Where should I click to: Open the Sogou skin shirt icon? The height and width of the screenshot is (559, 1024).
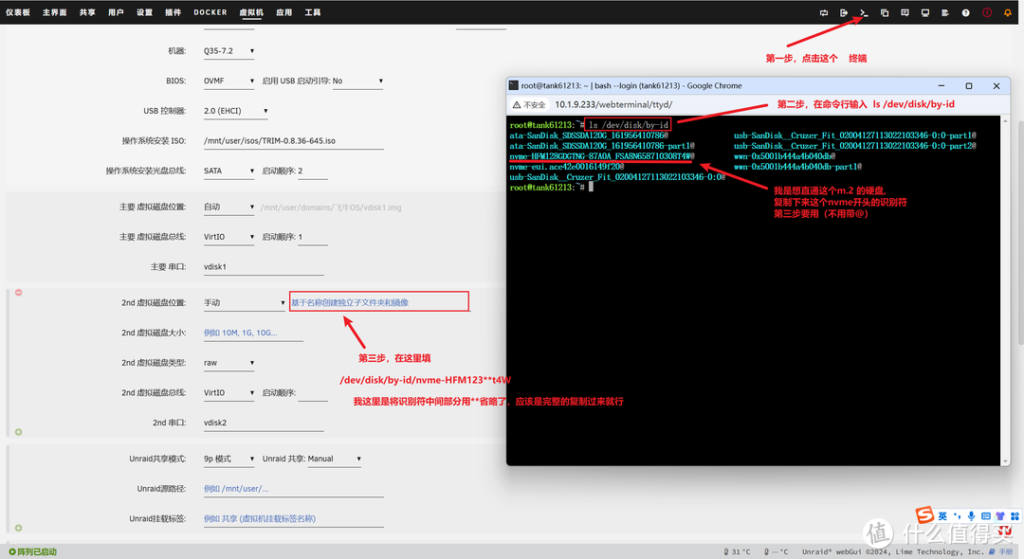coord(1000,516)
